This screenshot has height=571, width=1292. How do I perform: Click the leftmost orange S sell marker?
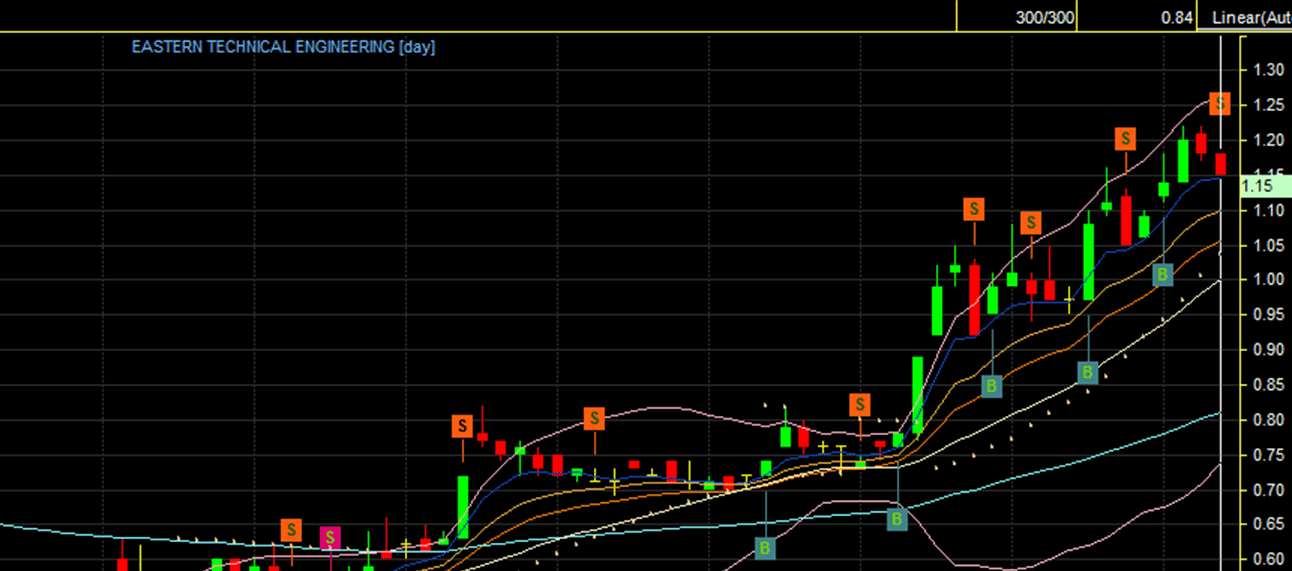[291, 530]
